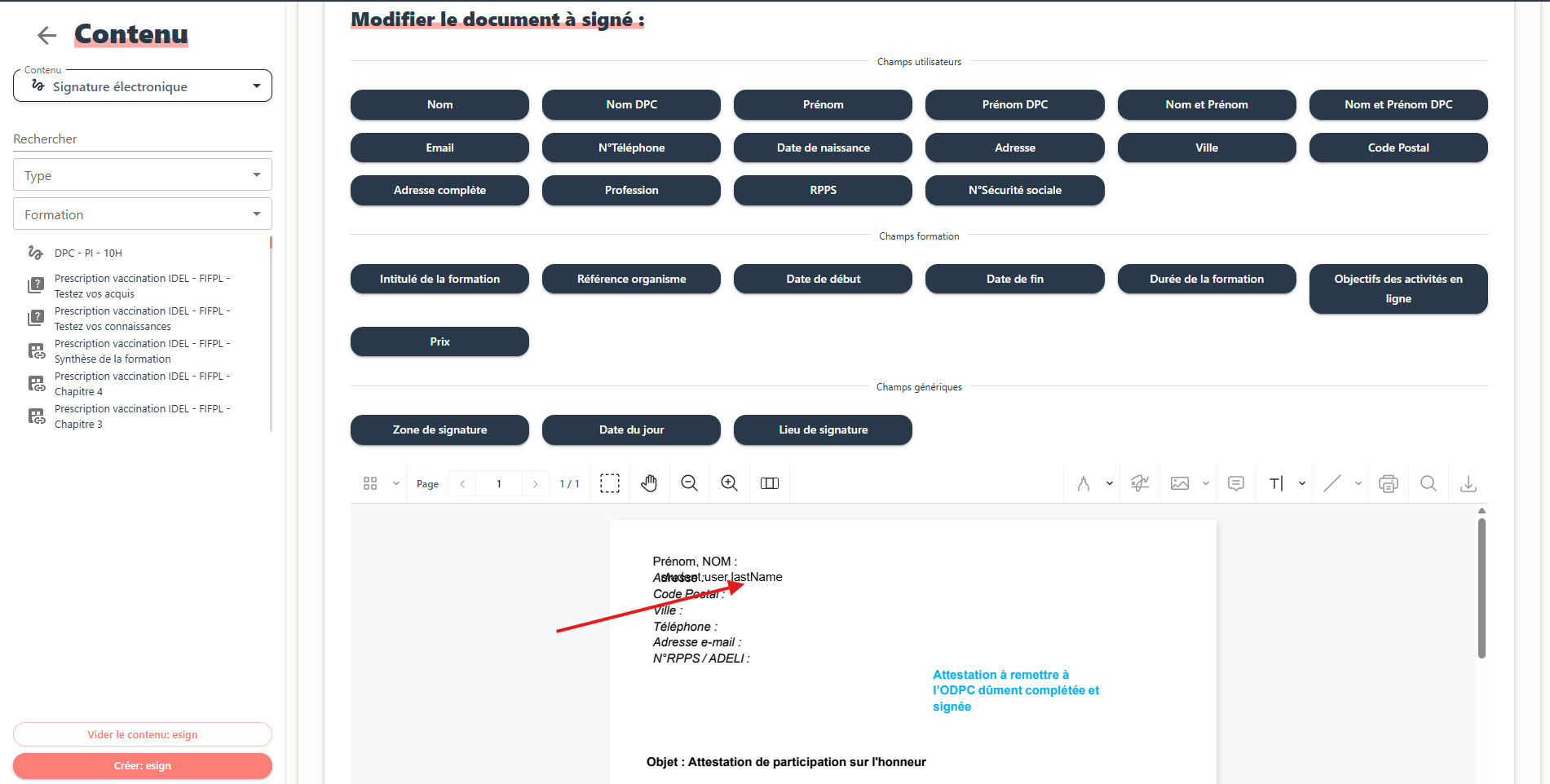Insert the Date de naissance field

tap(824, 148)
